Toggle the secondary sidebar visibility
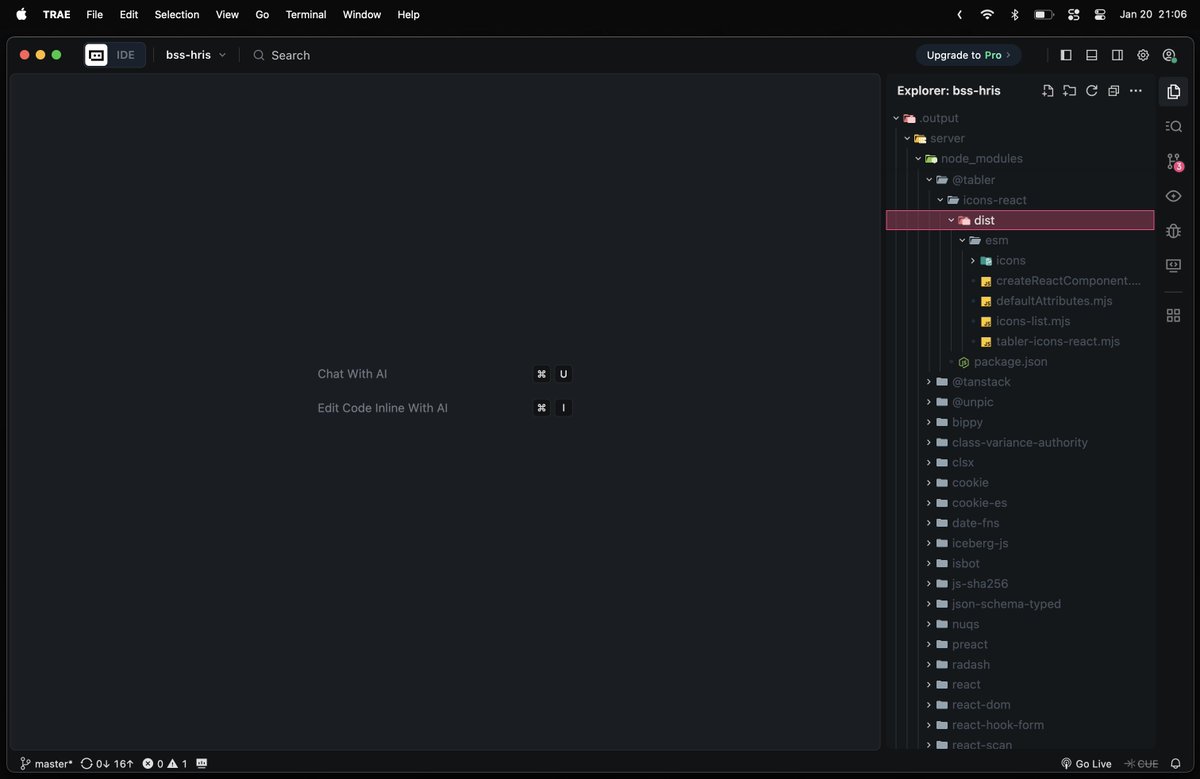1200x779 pixels. point(1117,55)
